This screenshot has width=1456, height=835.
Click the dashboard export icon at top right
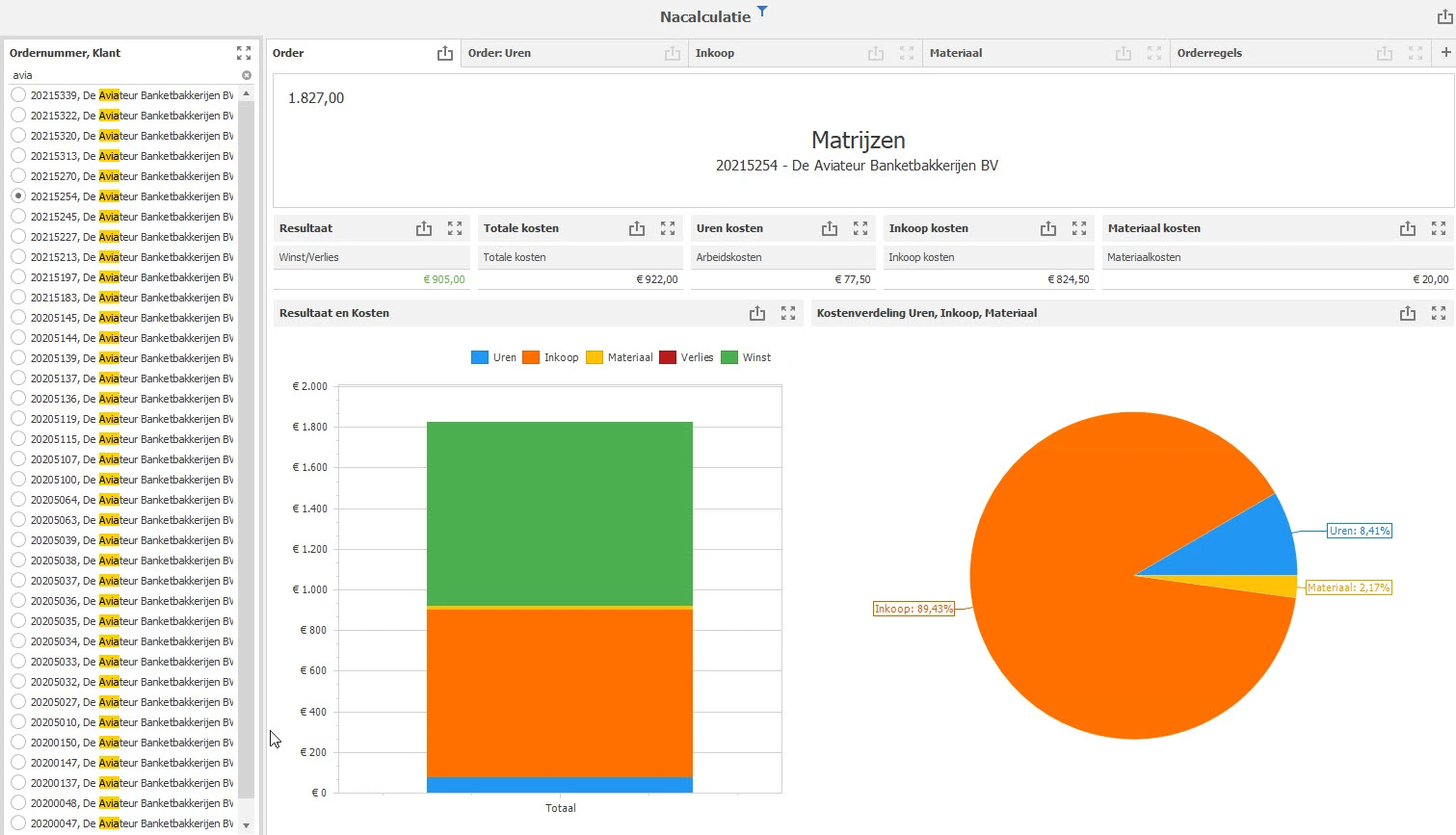coord(1443,16)
